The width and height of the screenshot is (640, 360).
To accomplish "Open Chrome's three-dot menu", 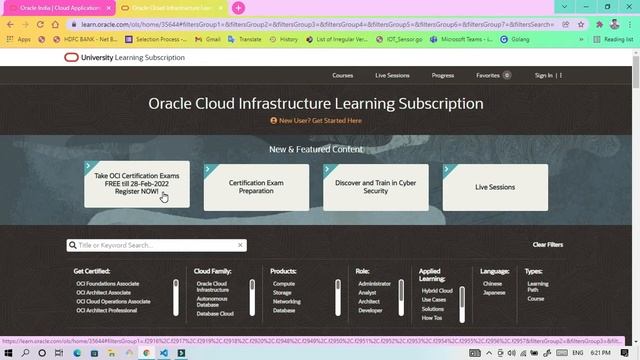I will (x=630, y=24).
